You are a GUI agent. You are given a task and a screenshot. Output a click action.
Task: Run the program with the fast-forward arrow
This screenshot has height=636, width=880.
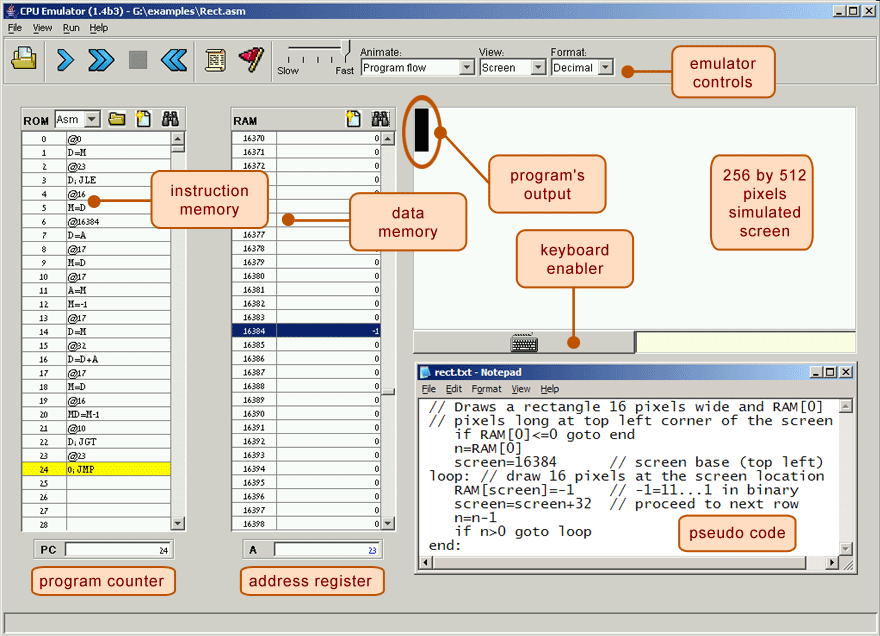pyautogui.click(x=100, y=61)
